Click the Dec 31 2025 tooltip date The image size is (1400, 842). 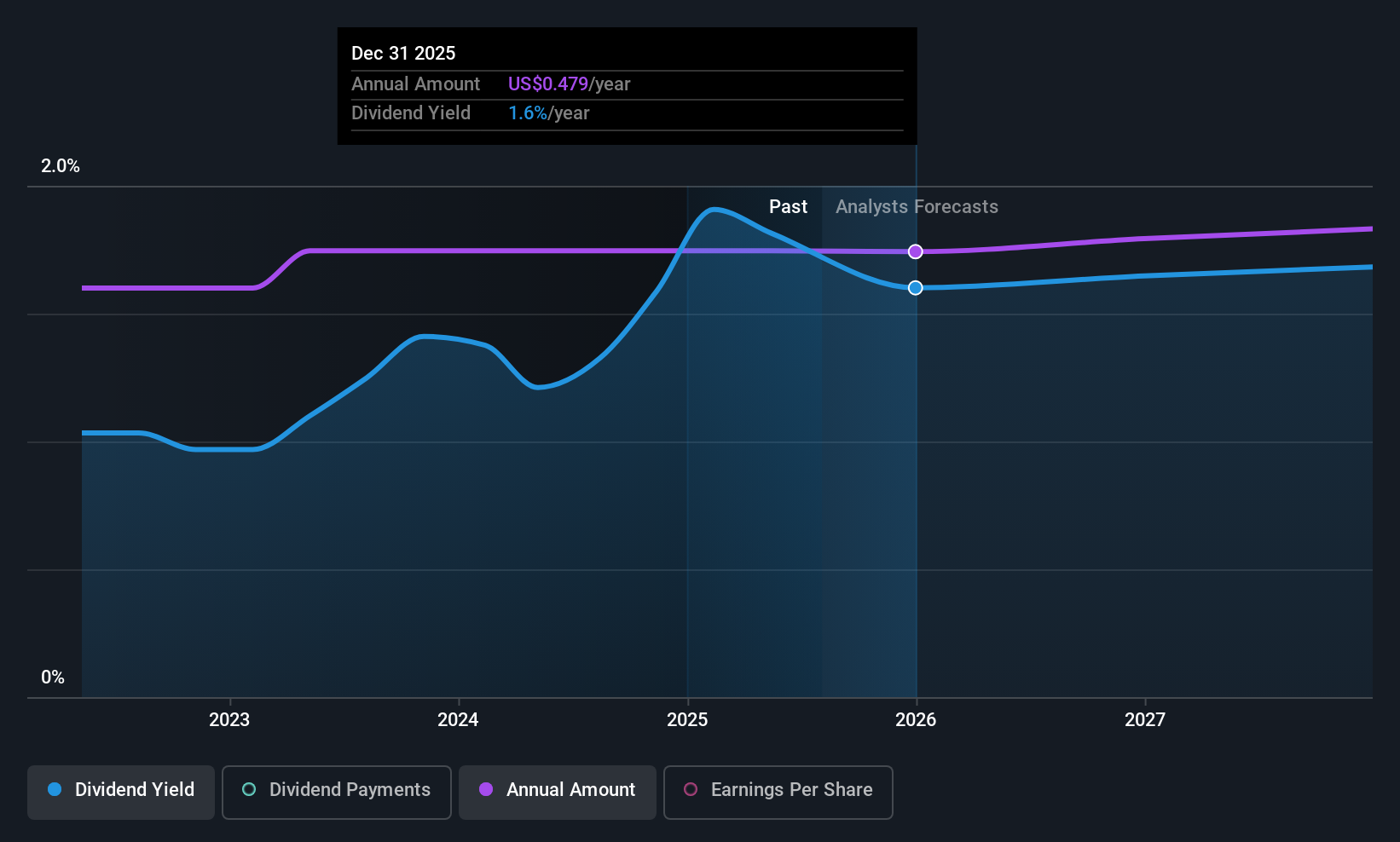click(403, 54)
